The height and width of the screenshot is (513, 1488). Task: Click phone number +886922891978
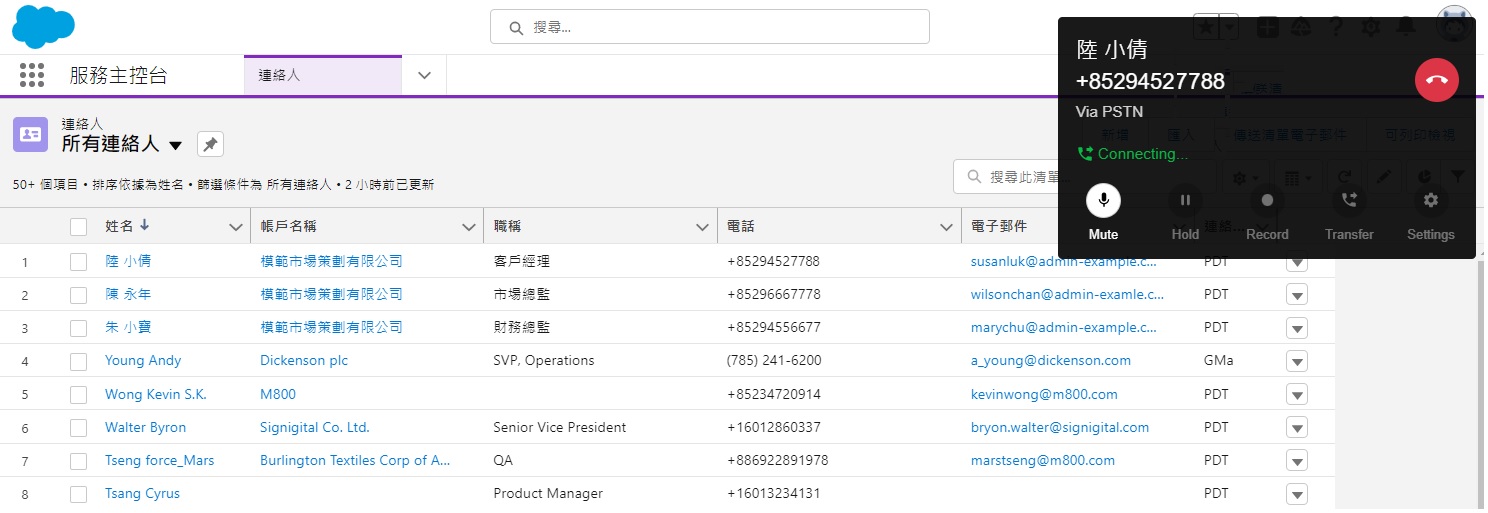coord(778,460)
